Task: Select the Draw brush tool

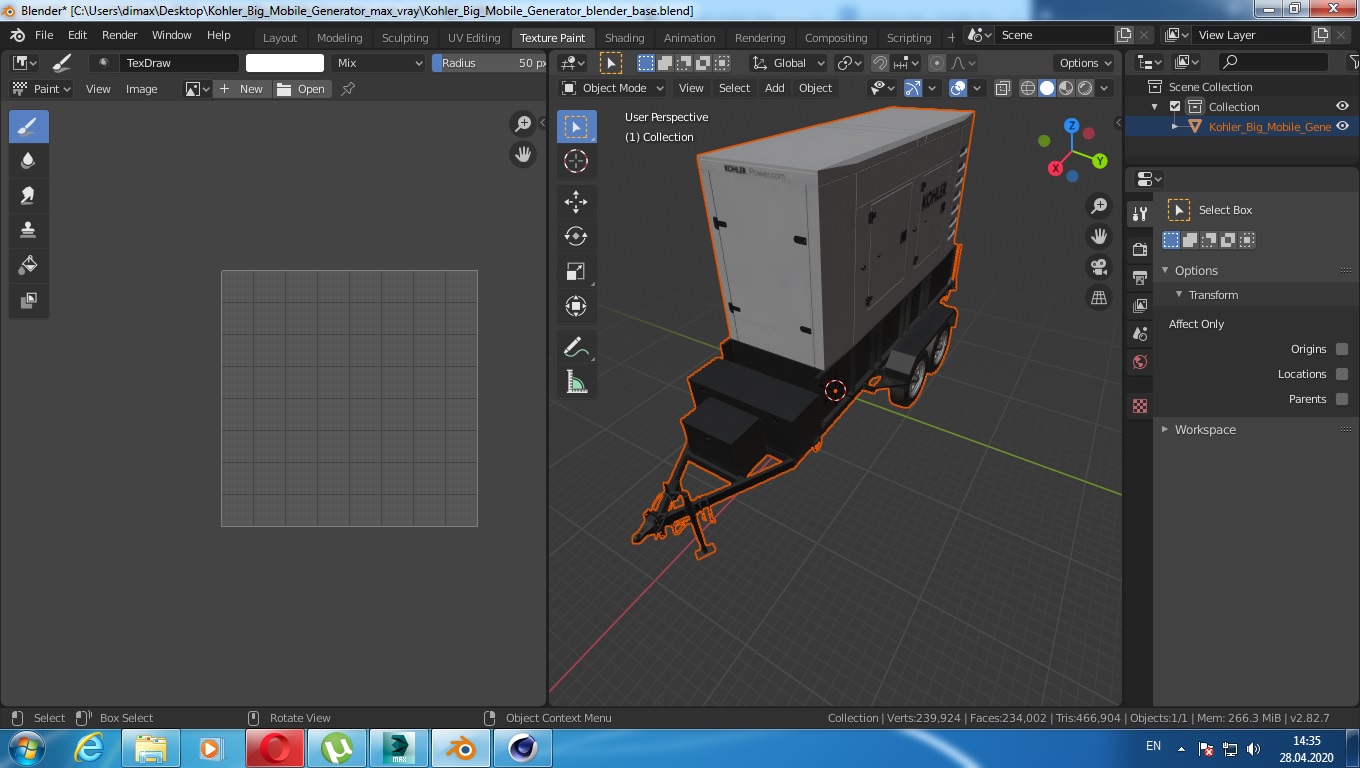Action: [x=28, y=127]
